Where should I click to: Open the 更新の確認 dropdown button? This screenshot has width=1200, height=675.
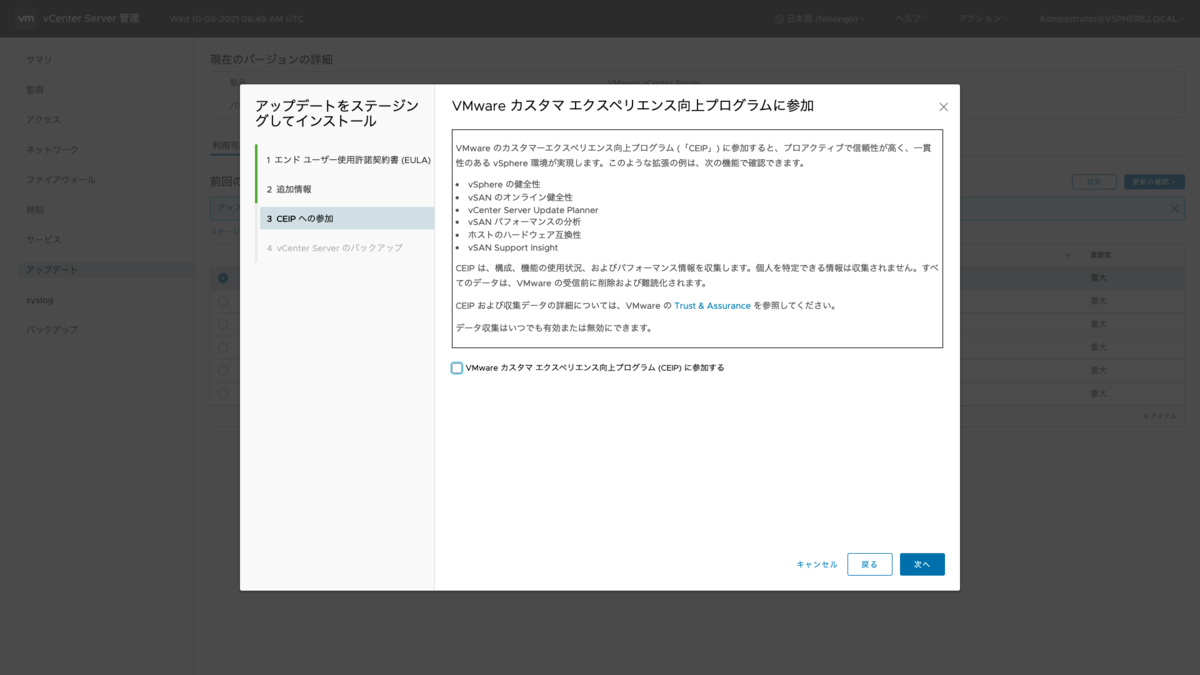tap(1154, 182)
